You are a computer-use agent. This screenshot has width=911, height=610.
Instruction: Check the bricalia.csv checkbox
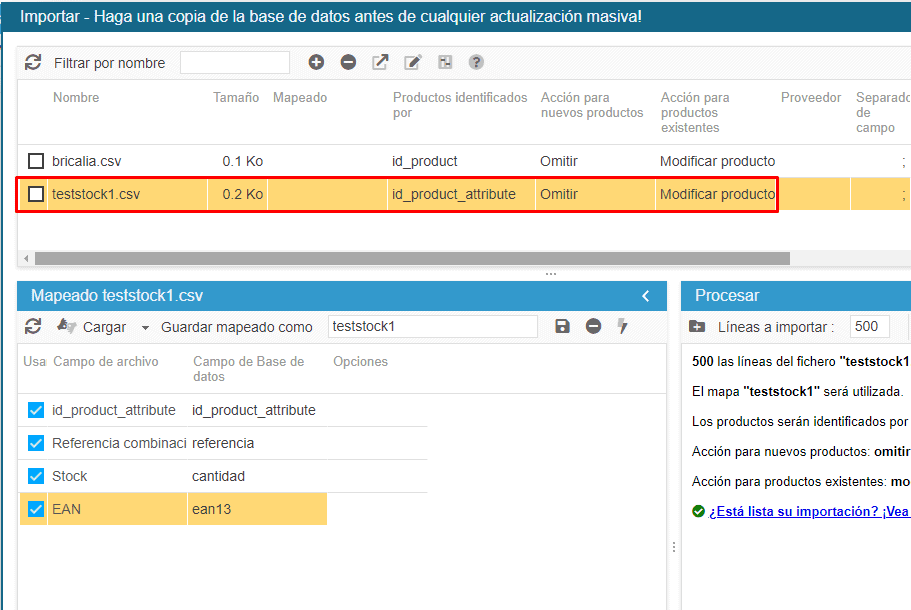[36, 161]
